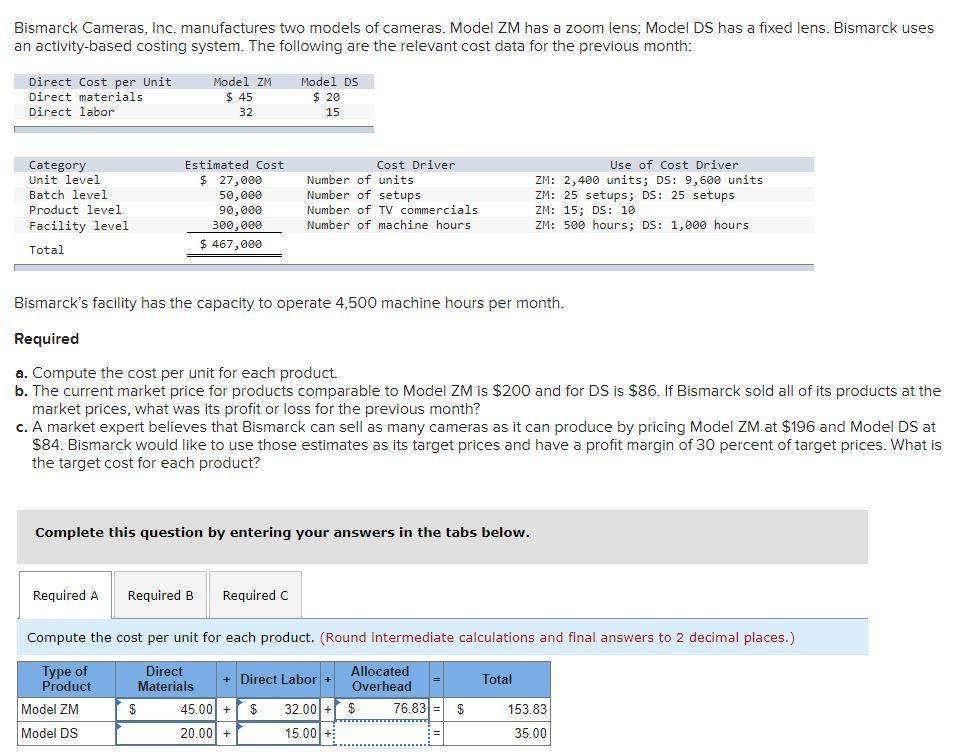The image size is (979, 752).
Task: Click Model ZM total 153.83 cell
Action: 497,710
